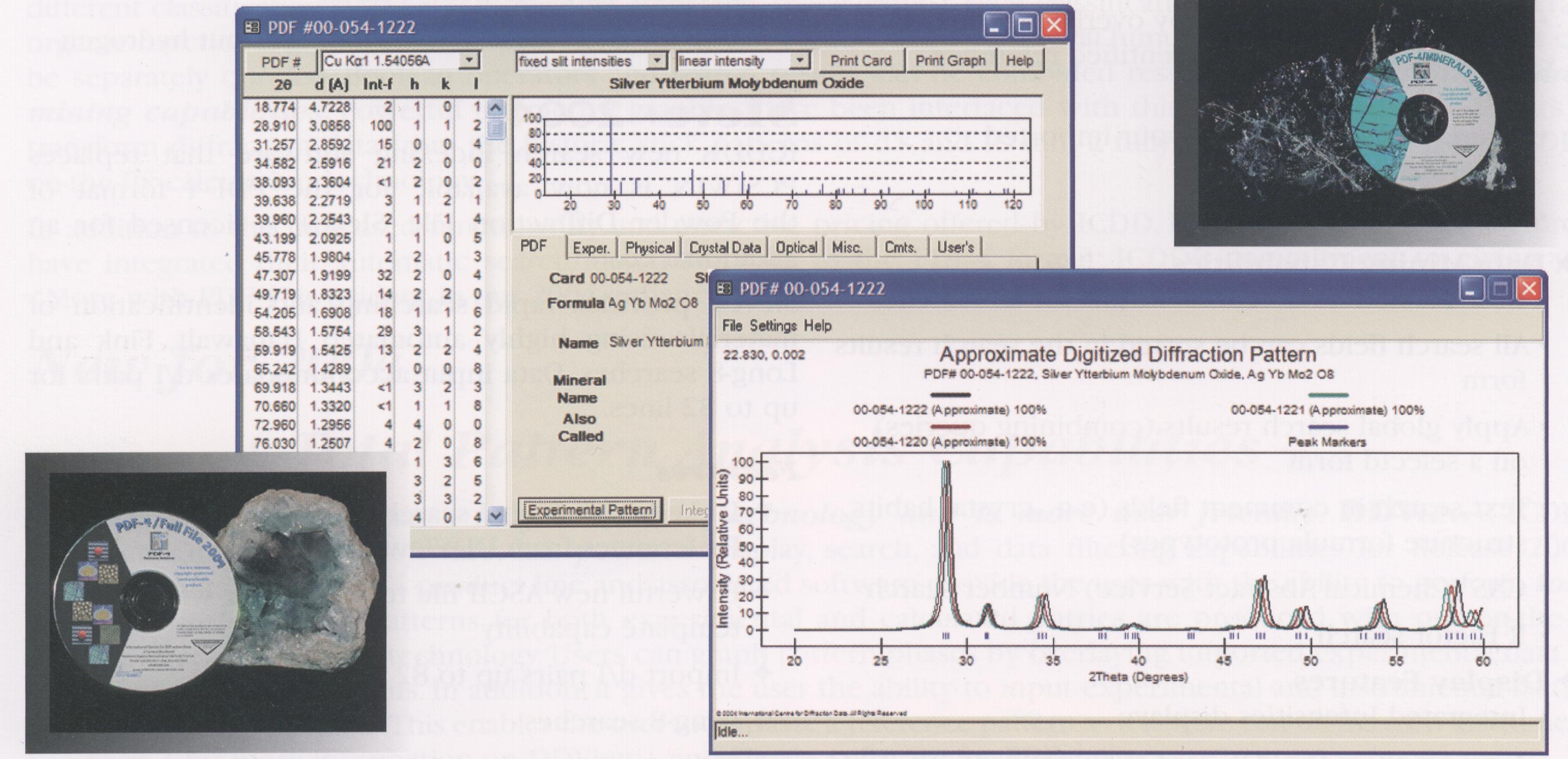
Task: Click the d (Å) column header
Action: tap(331, 84)
